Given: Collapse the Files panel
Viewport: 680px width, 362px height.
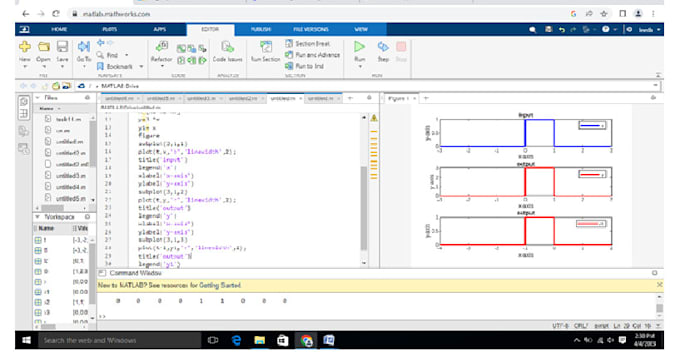Looking at the screenshot, I should 38,98.
